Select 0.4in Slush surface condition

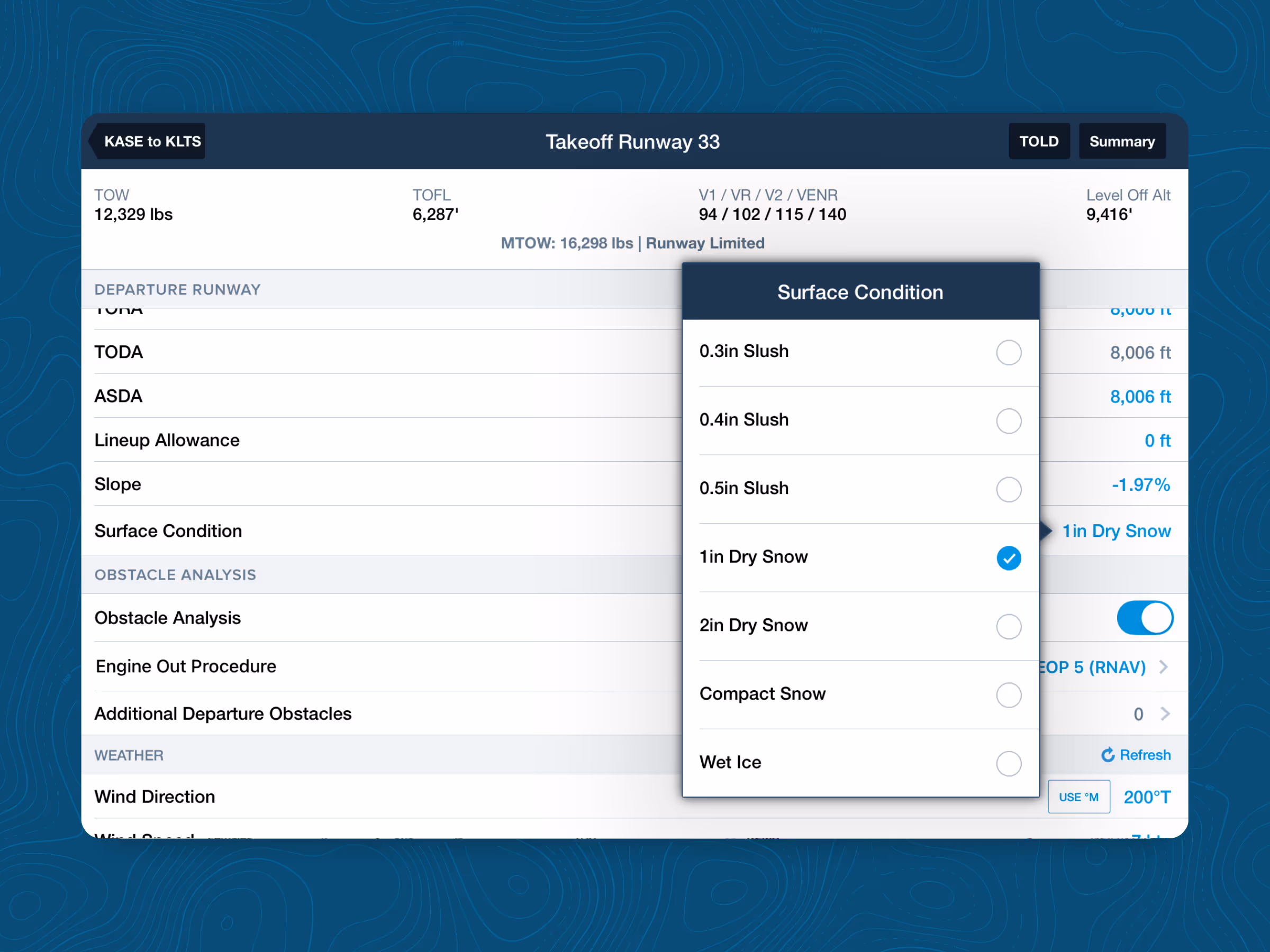[1008, 420]
